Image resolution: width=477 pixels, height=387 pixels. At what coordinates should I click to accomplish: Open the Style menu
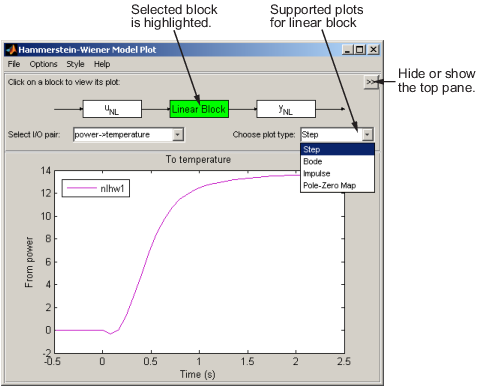coord(75,64)
